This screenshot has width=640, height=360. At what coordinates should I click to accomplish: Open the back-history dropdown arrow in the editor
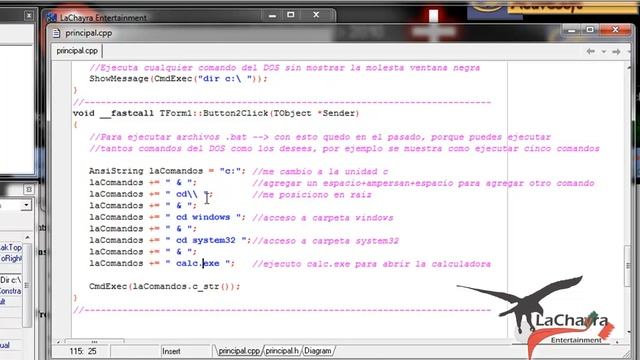pyautogui.click(x=603, y=52)
